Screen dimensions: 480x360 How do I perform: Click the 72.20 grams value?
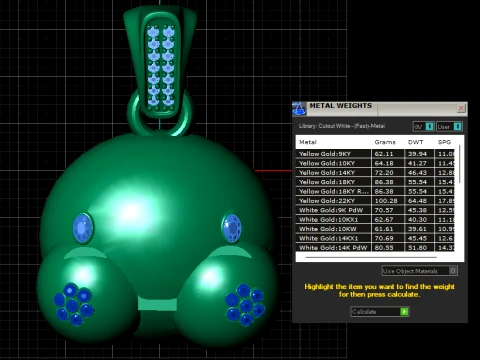pyautogui.click(x=384, y=173)
